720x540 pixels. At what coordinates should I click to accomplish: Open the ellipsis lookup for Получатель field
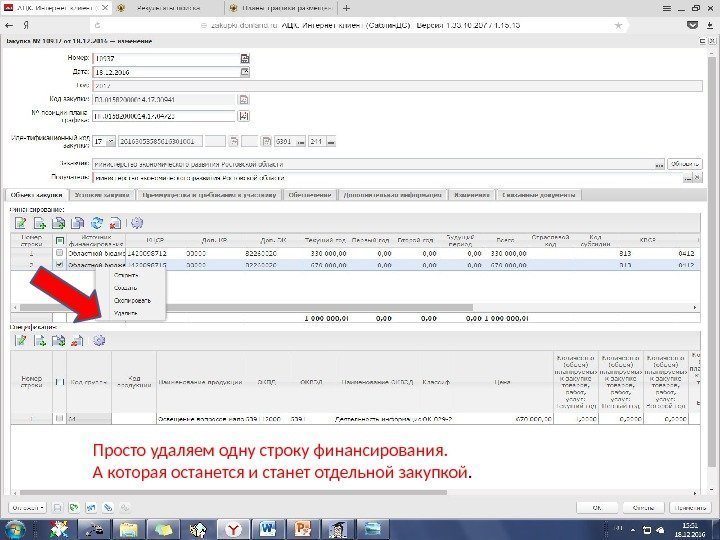(x=687, y=178)
